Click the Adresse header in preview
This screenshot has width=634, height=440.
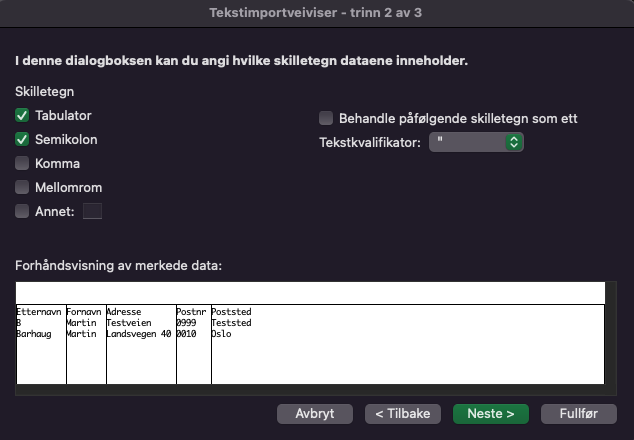pos(124,312)
